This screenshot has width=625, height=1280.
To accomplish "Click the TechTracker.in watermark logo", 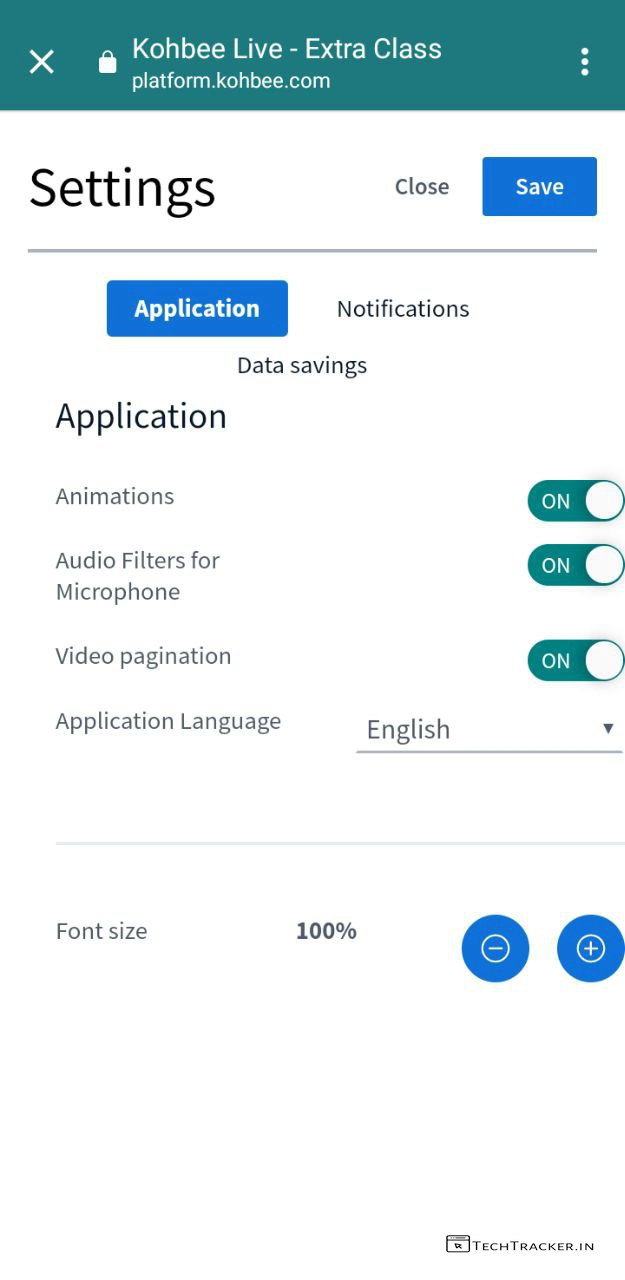I will click(x=520, y=1245).
